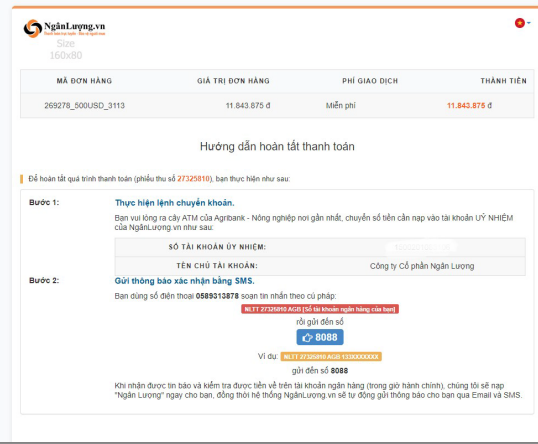Select order code 269278_500USD_3113
The image size is (538, 444).
(x=84, y=105)
